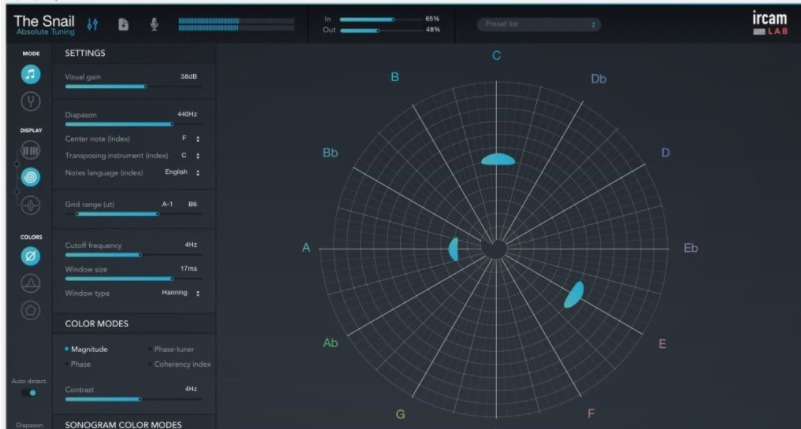Adjust the Grid range slider

tap(133, 214)
